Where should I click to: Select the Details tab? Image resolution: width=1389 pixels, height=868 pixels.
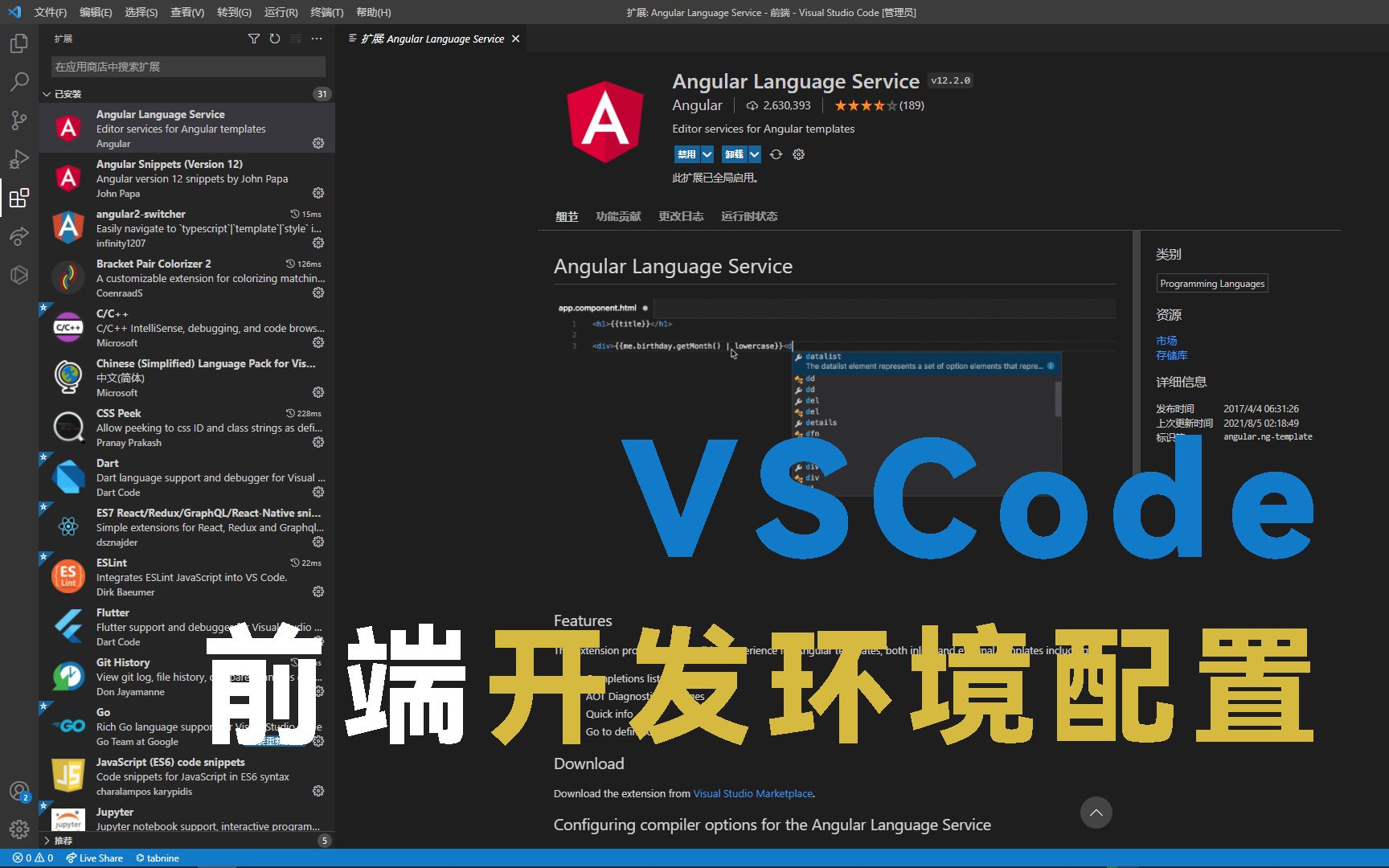pos(567,216)
